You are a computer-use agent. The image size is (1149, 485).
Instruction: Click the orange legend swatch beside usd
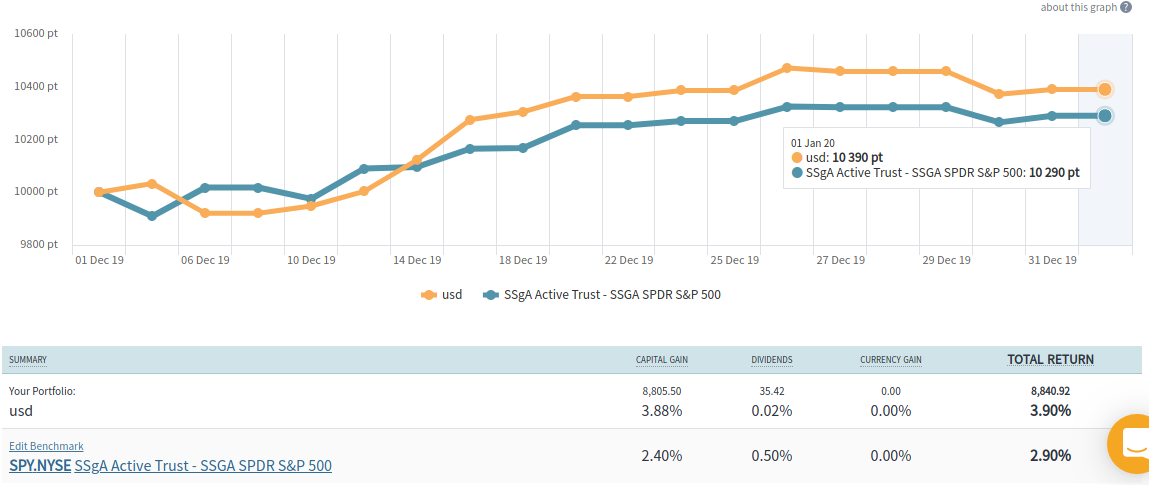point(429,295)
